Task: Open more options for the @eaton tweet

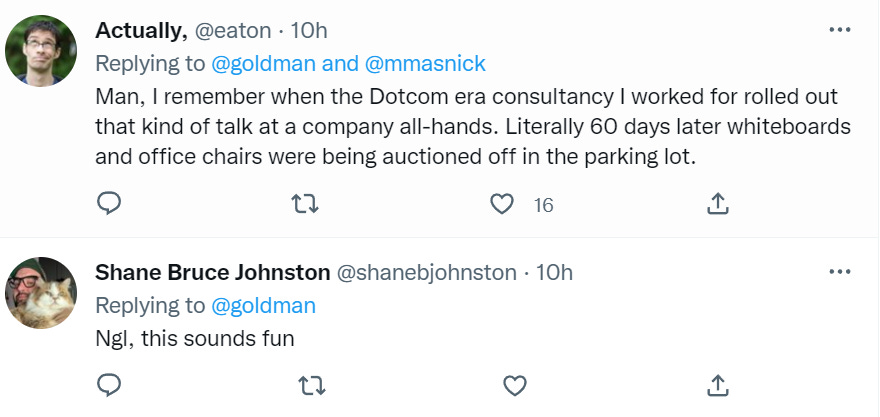Action: (839, 30)
